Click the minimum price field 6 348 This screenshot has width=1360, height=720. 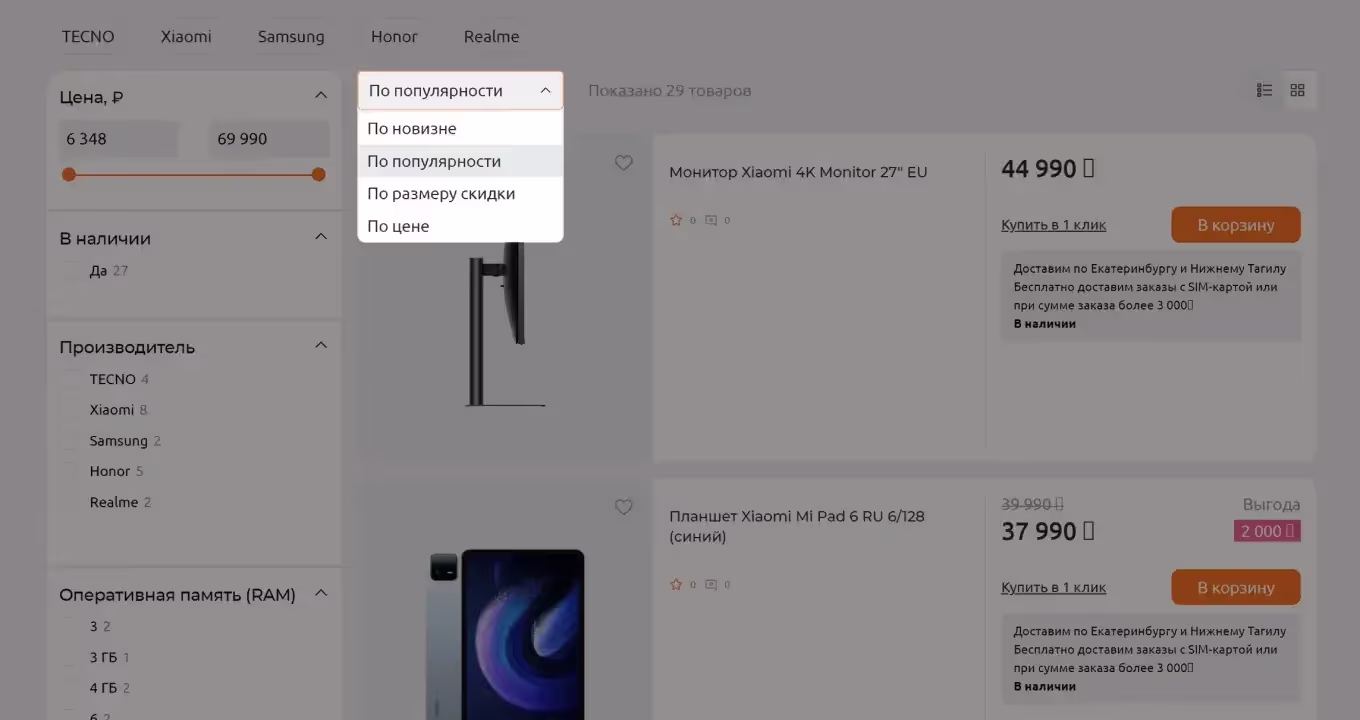pyautogui.click(x=118, y=139)
